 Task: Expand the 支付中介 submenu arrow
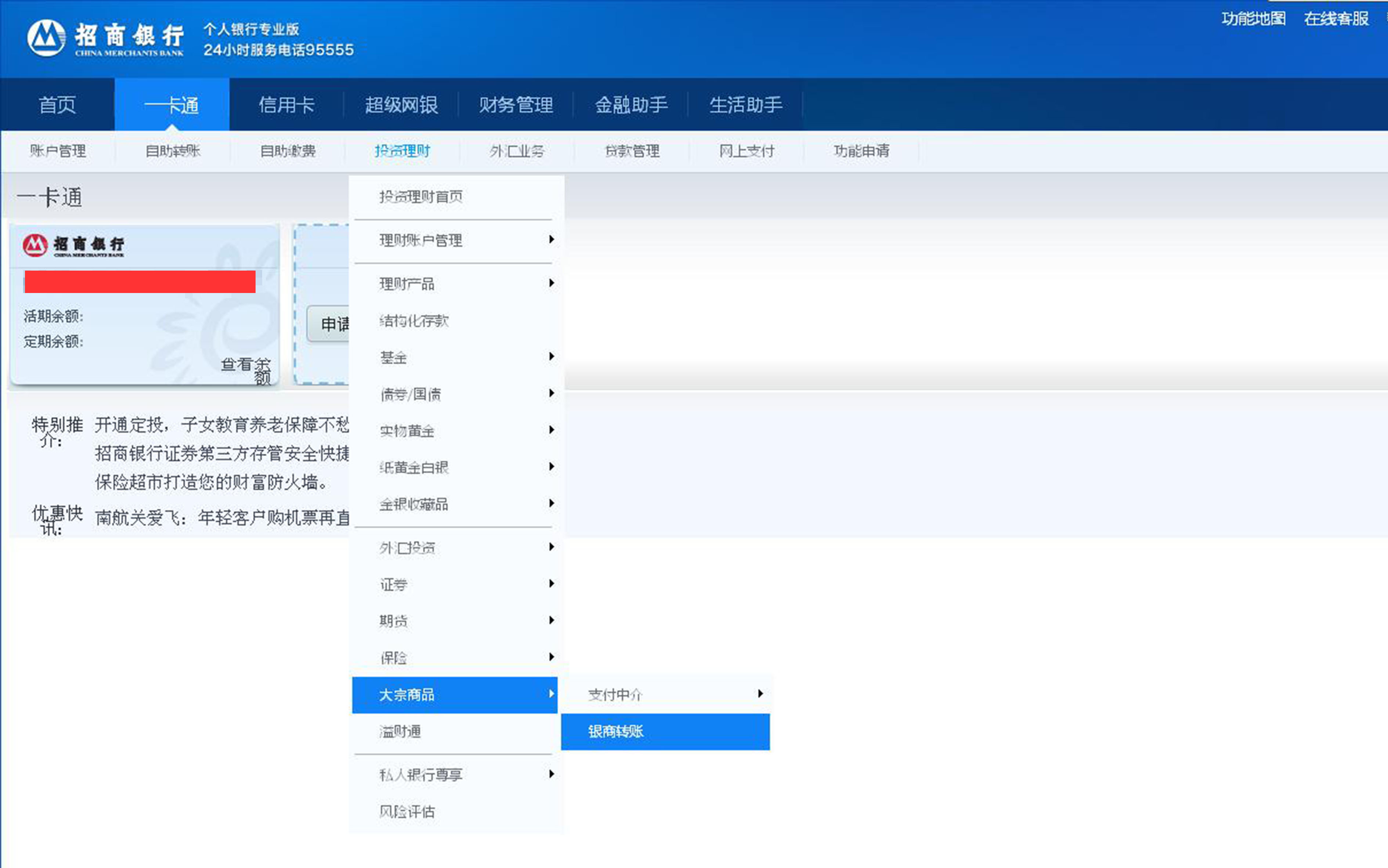(x=760, y=694)
